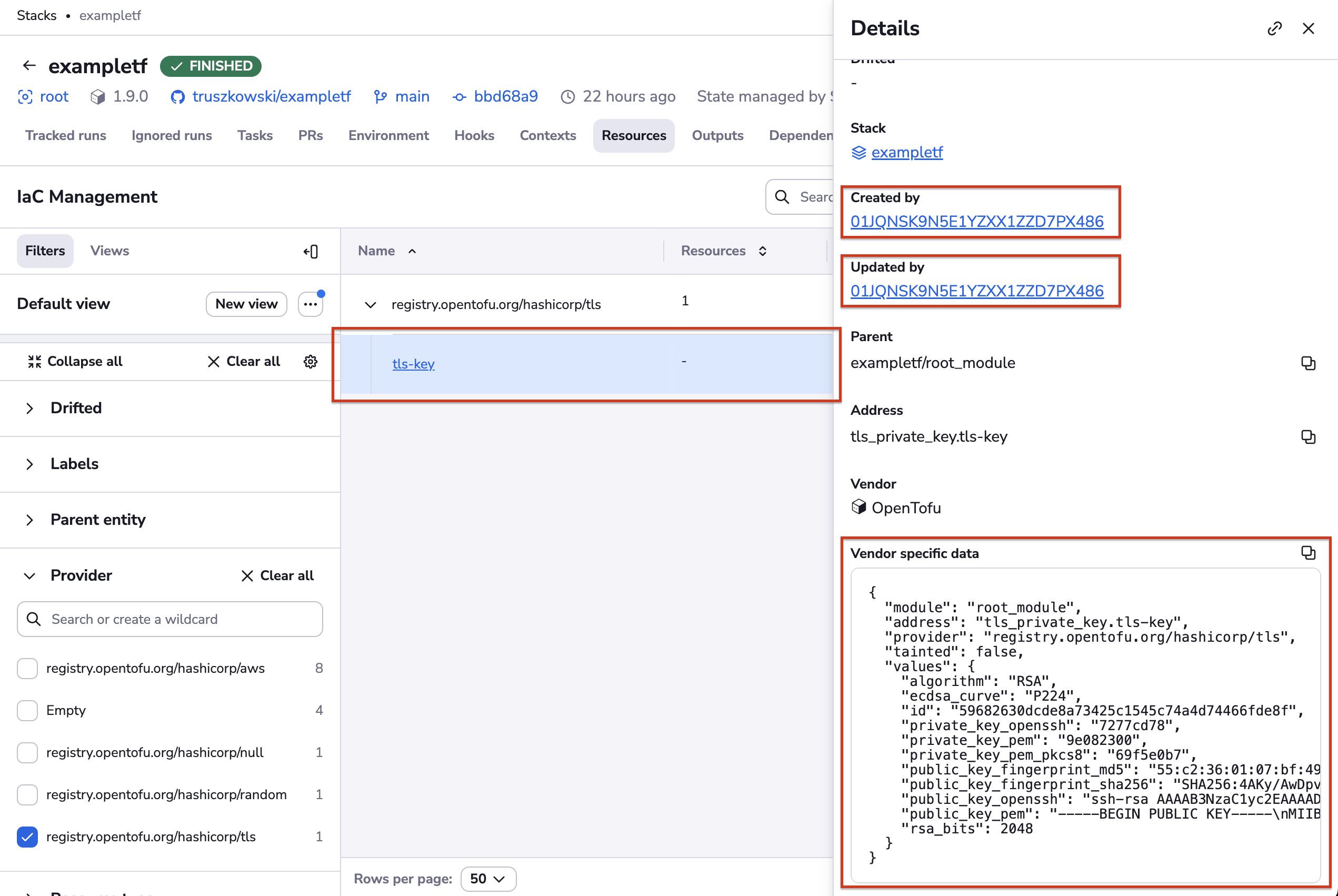Collapse the filters sidebar panel
The height and width of the screenshot is (896, 1338).
311,251
